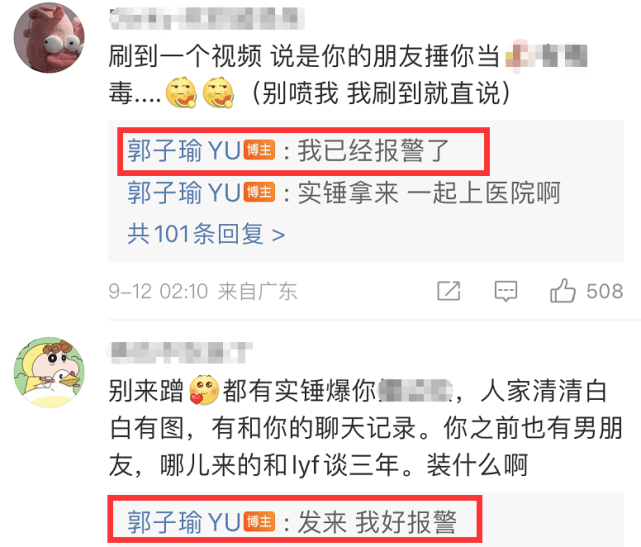
Task: Open the pink puppet avatar profile
Action: 49,38
